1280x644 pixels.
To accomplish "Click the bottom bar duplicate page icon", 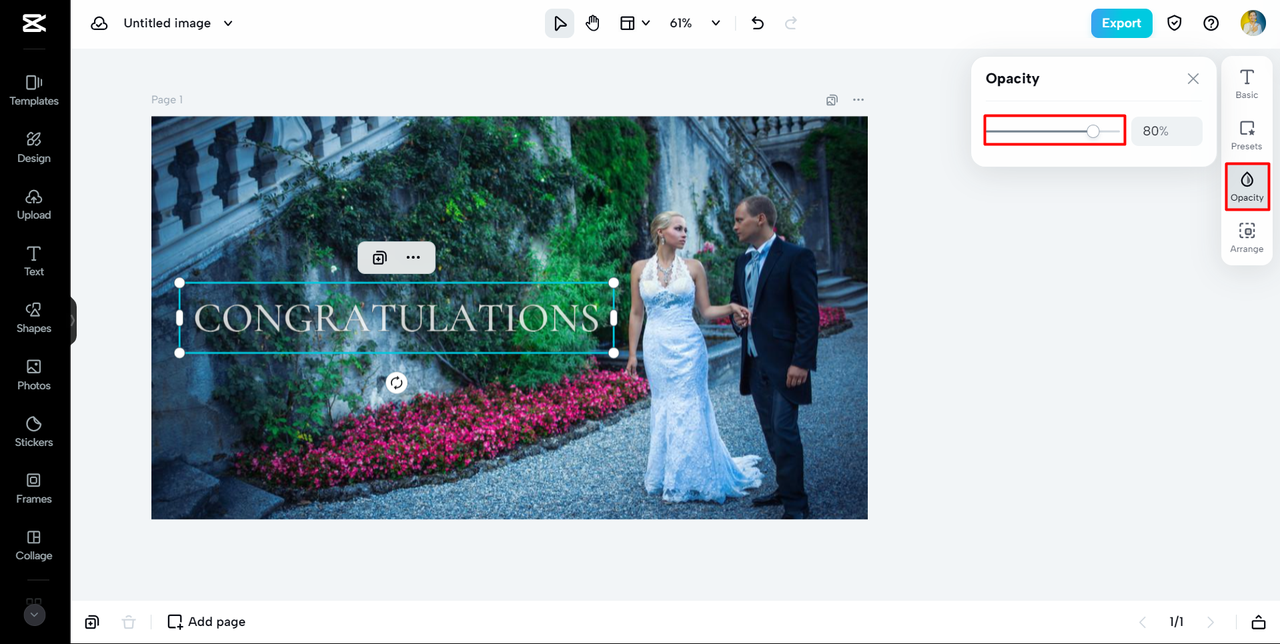I will [x=92, y=622].
